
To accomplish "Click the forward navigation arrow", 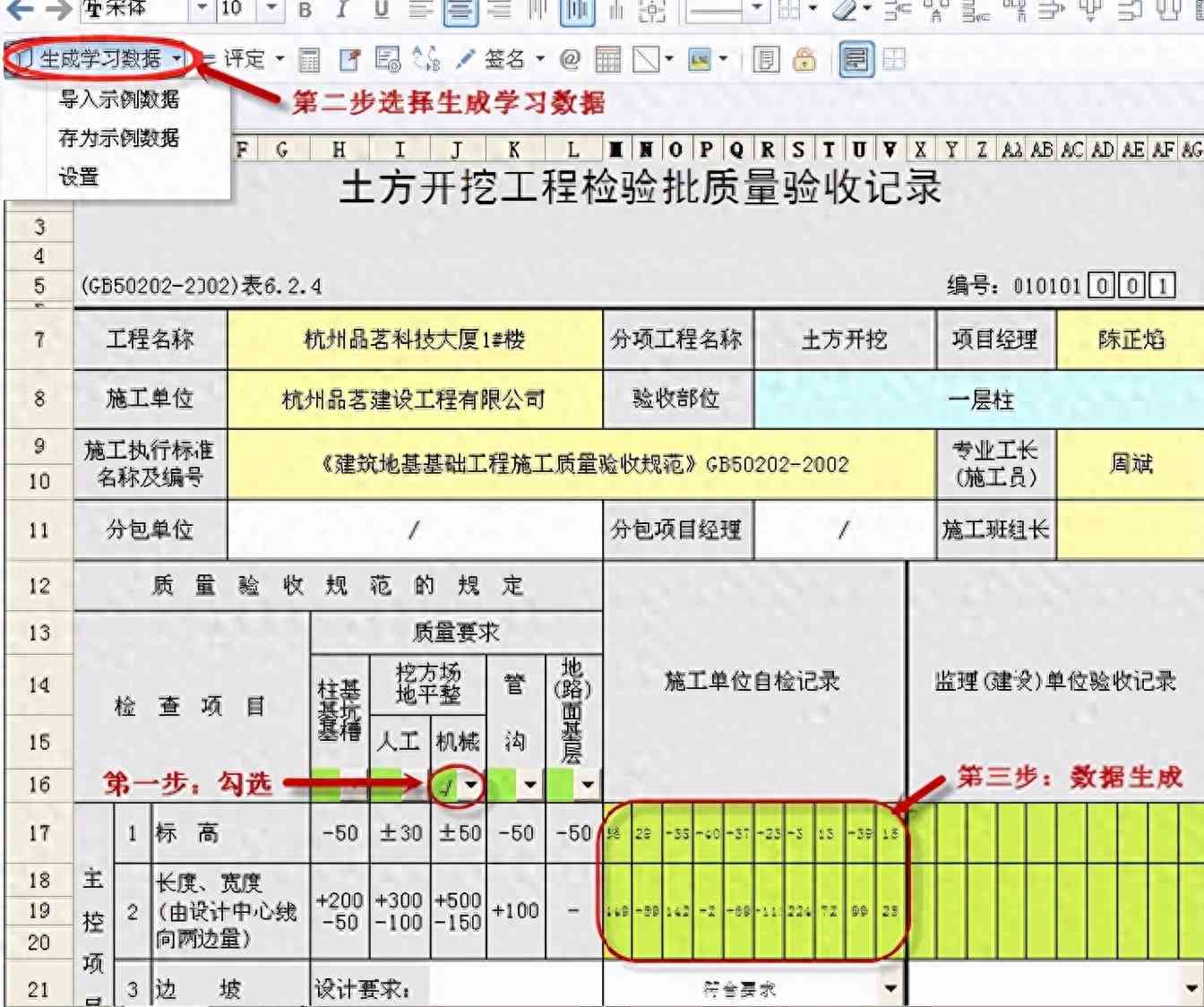I will pyautogui.click(x=58, y=9).
